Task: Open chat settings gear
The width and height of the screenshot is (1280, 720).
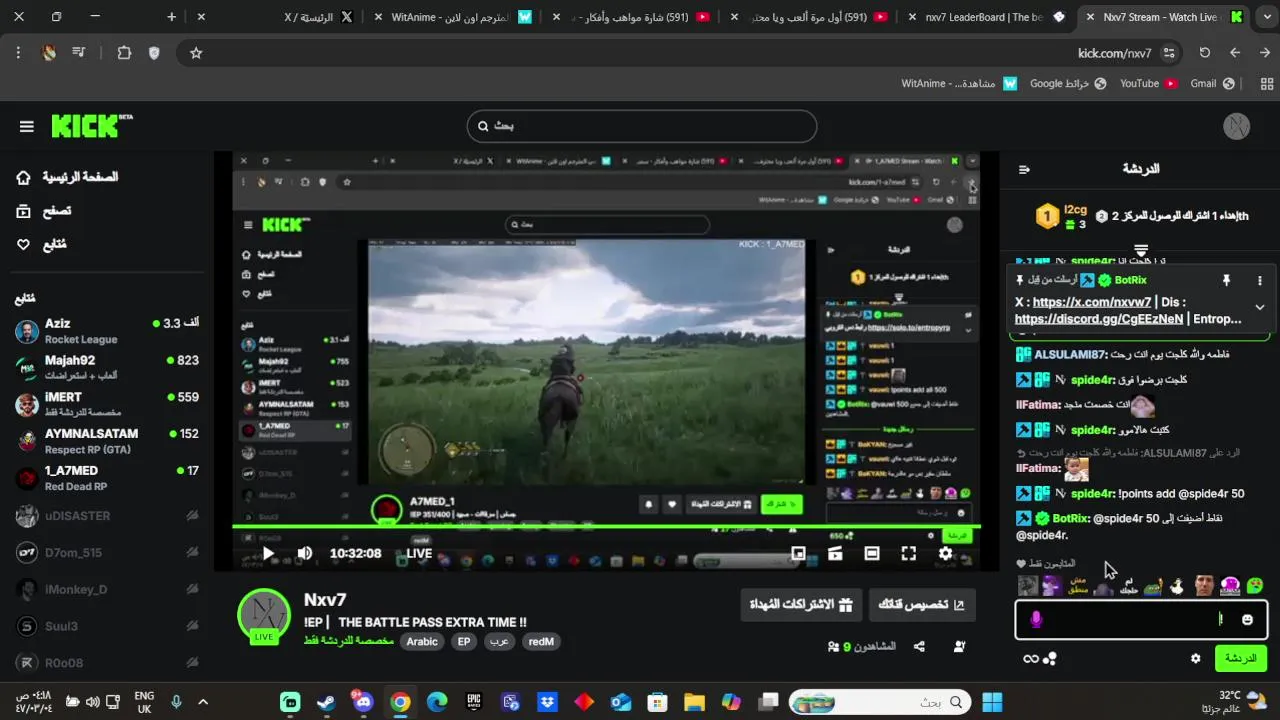Action: [1195, 658]
